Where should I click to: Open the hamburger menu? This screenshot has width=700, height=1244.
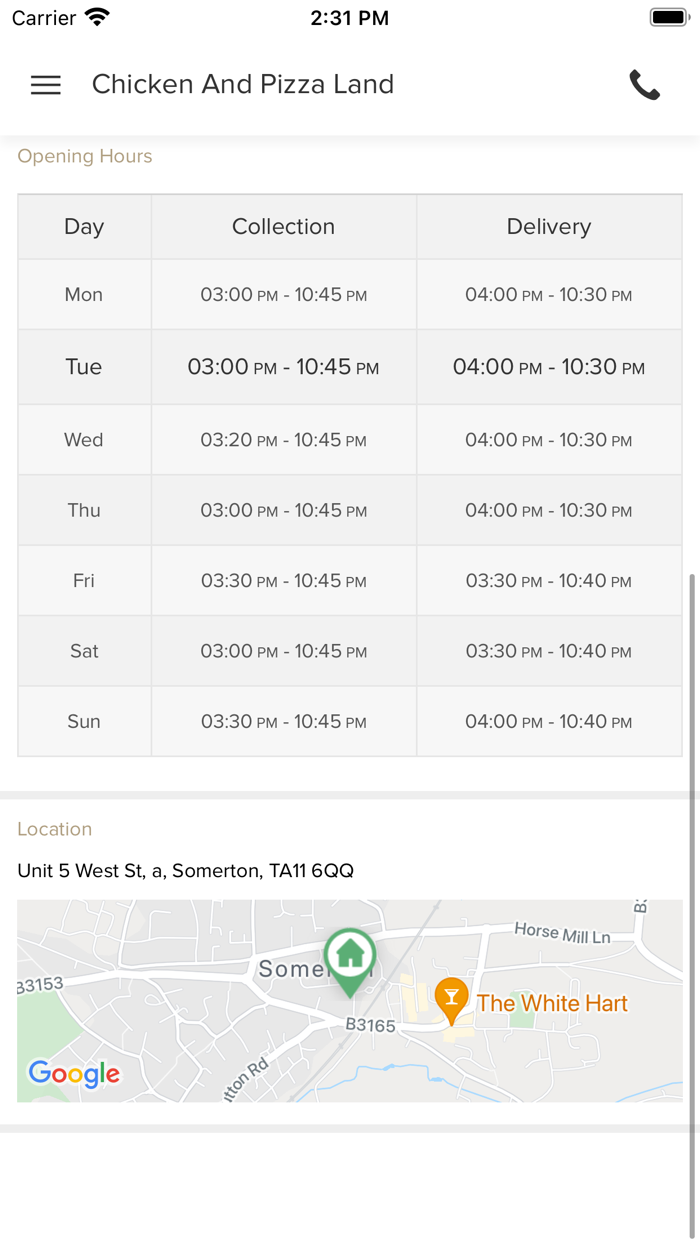point(46,85)
